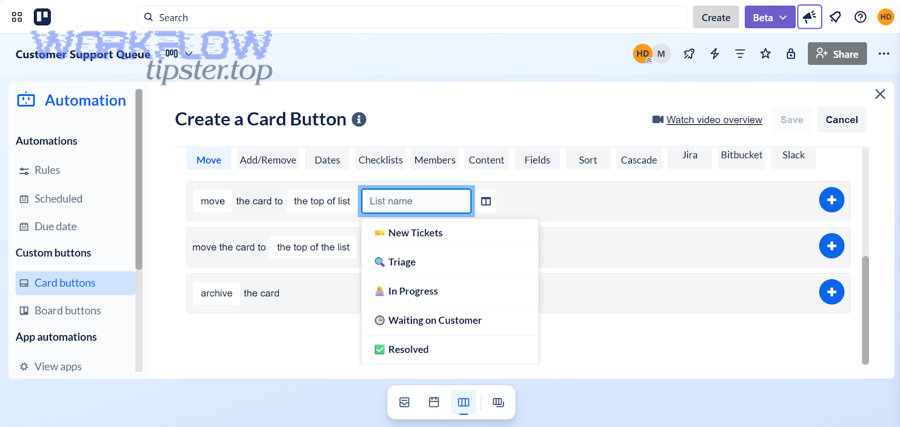Switch to the Members tab

435,160
